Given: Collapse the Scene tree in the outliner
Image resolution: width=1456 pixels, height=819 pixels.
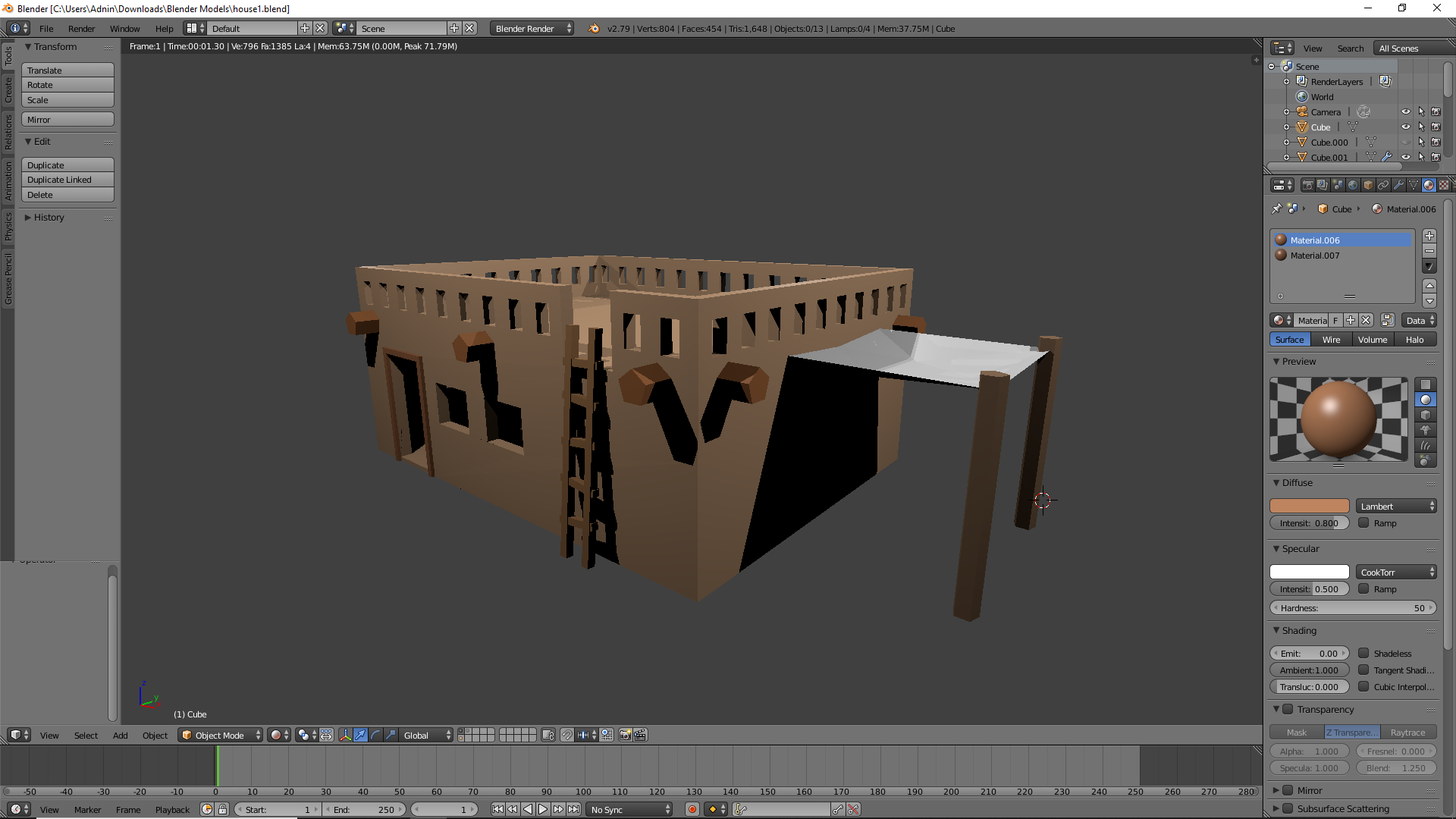Looking at the screenshot, I should pos(1272,66).
